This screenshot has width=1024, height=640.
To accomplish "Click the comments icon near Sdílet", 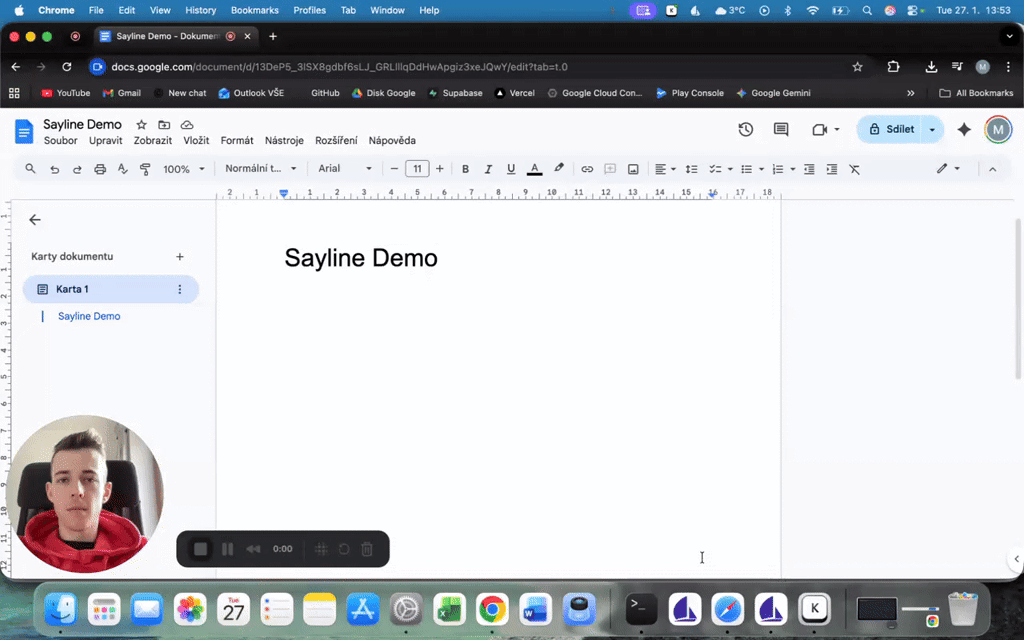I will (781, 129).
